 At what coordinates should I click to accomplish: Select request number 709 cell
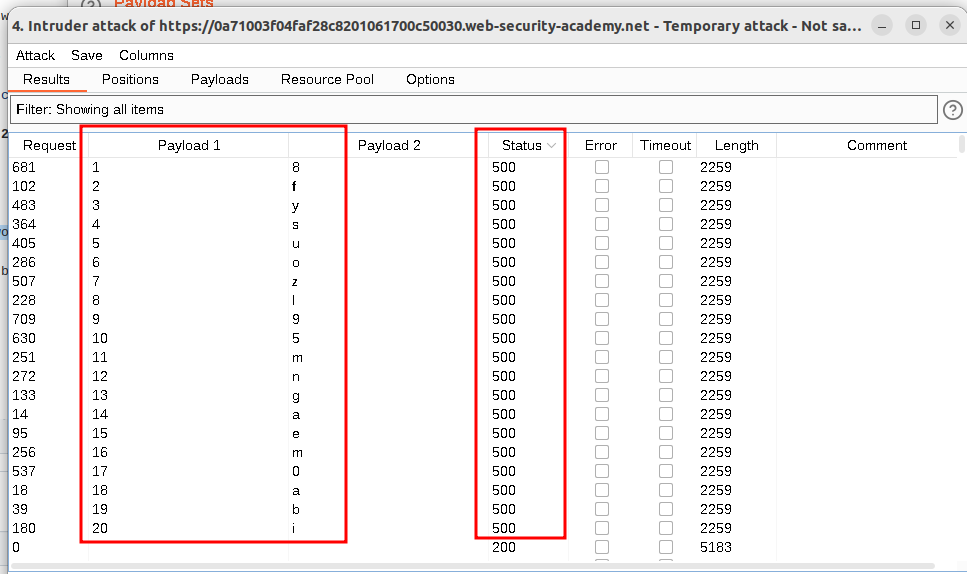pyautogui.click(x=24, y=319)
